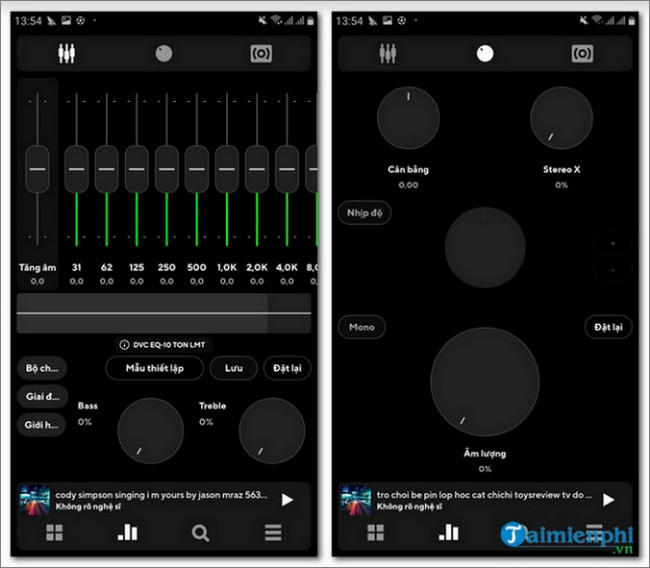Click the Stereo X knob
The height and width of the screenshot is (568, 650).
562,118
